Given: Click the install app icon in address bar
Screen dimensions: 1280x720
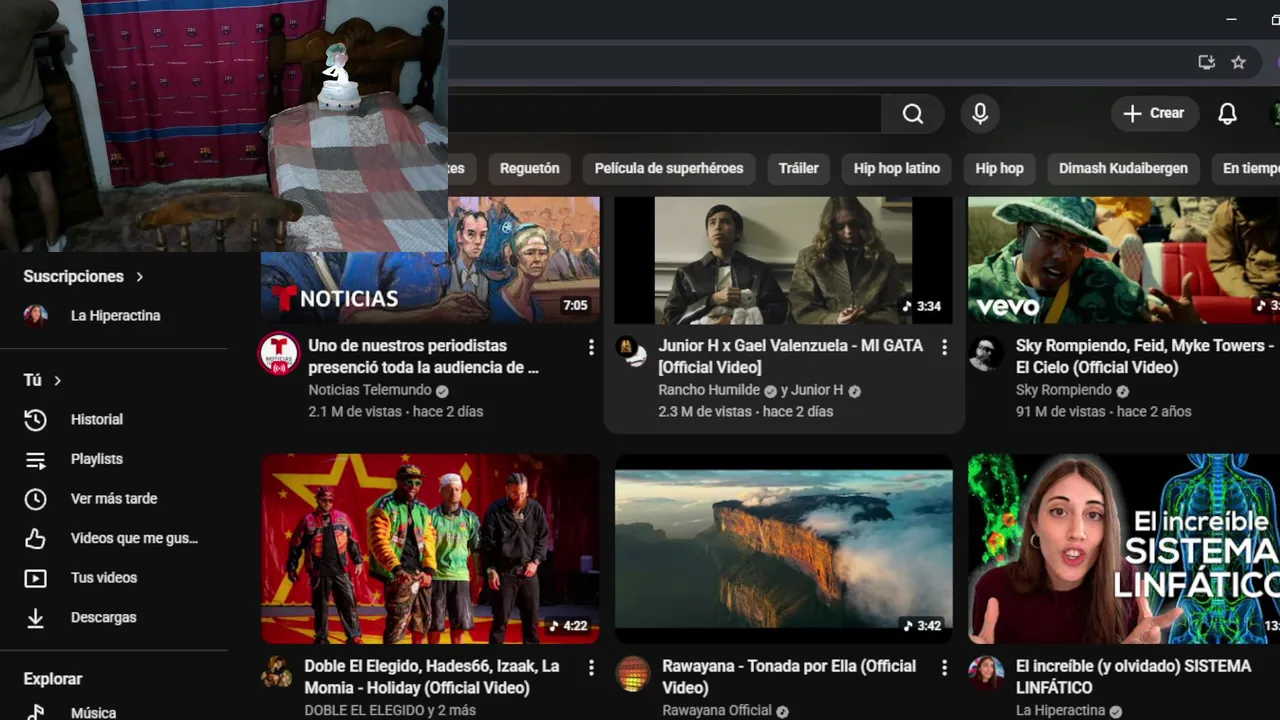Looking at the screenshot, I should click(1207, 62).
